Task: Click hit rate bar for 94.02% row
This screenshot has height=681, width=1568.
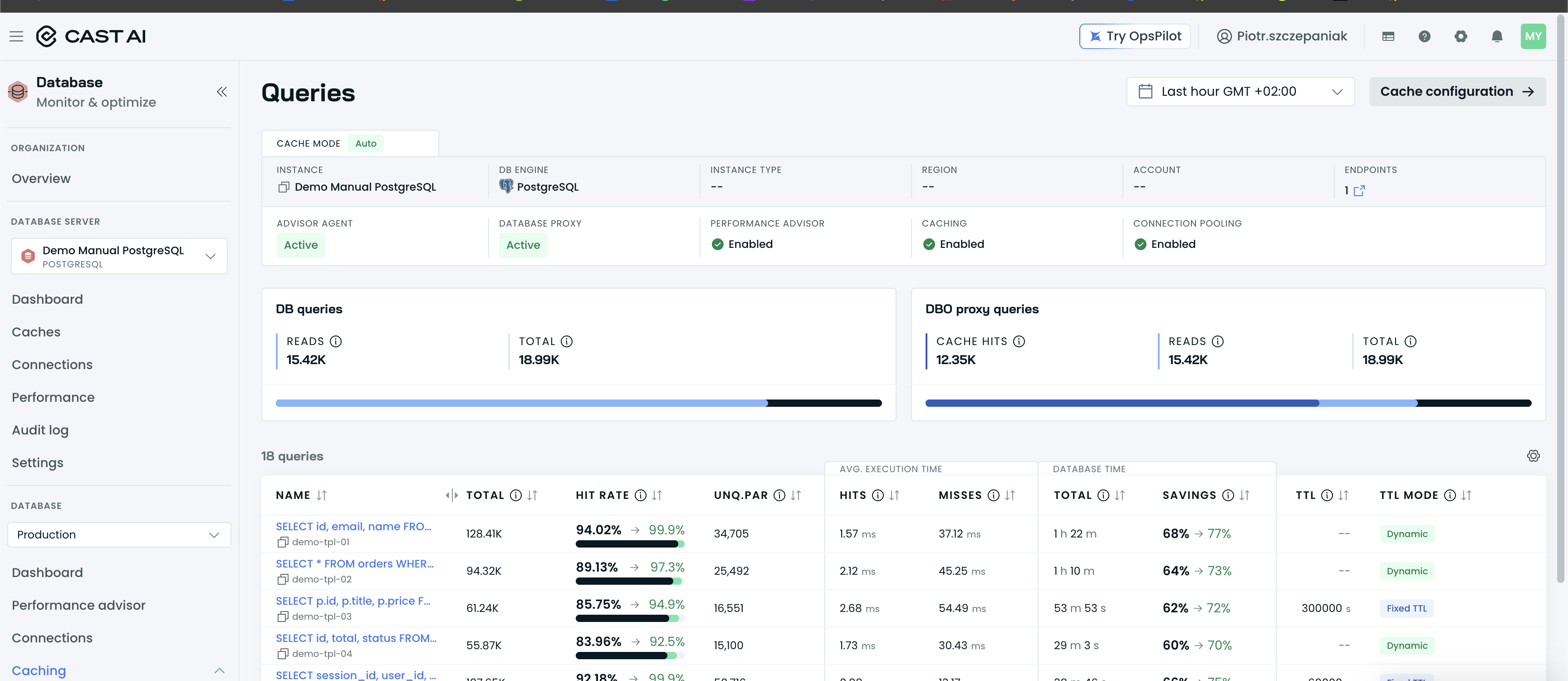Action: (x=630, y=544)
